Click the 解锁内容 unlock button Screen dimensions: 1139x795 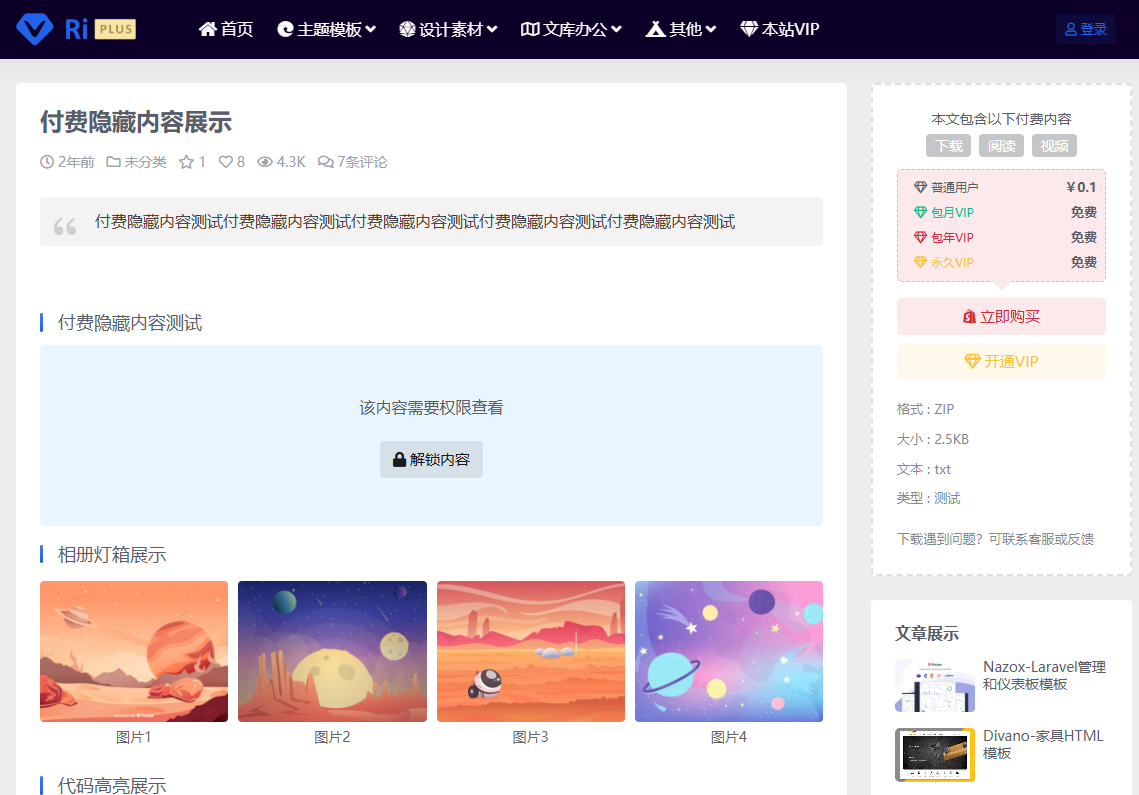pyautogui.click(x=431, y=459)
